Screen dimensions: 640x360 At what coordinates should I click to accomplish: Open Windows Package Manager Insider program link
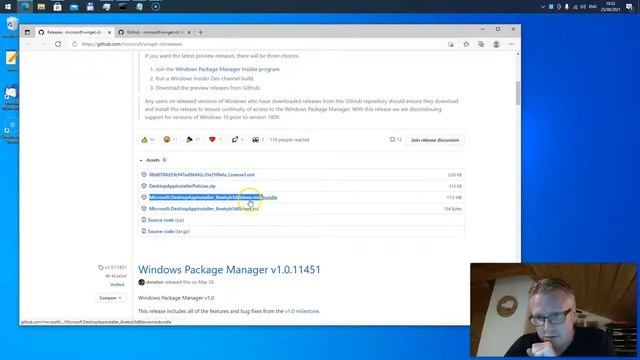(227, 69)
